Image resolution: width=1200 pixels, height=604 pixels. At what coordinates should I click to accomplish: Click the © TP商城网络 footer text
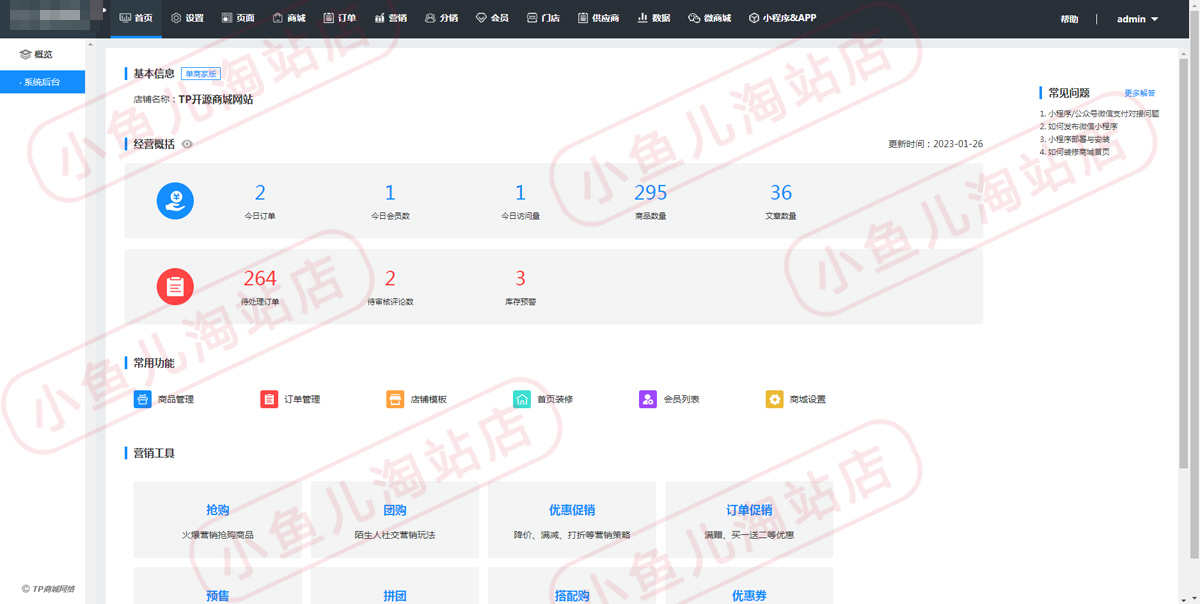(x=48, y=589)
